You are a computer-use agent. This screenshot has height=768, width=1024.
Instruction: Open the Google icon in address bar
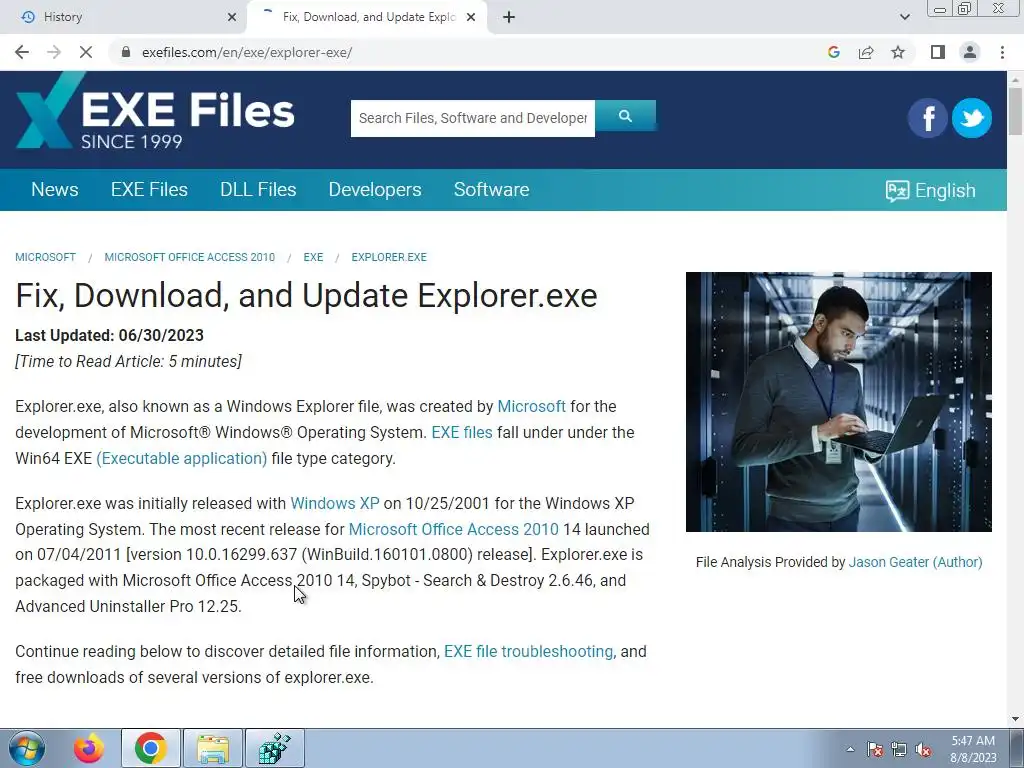click(833, 52)
